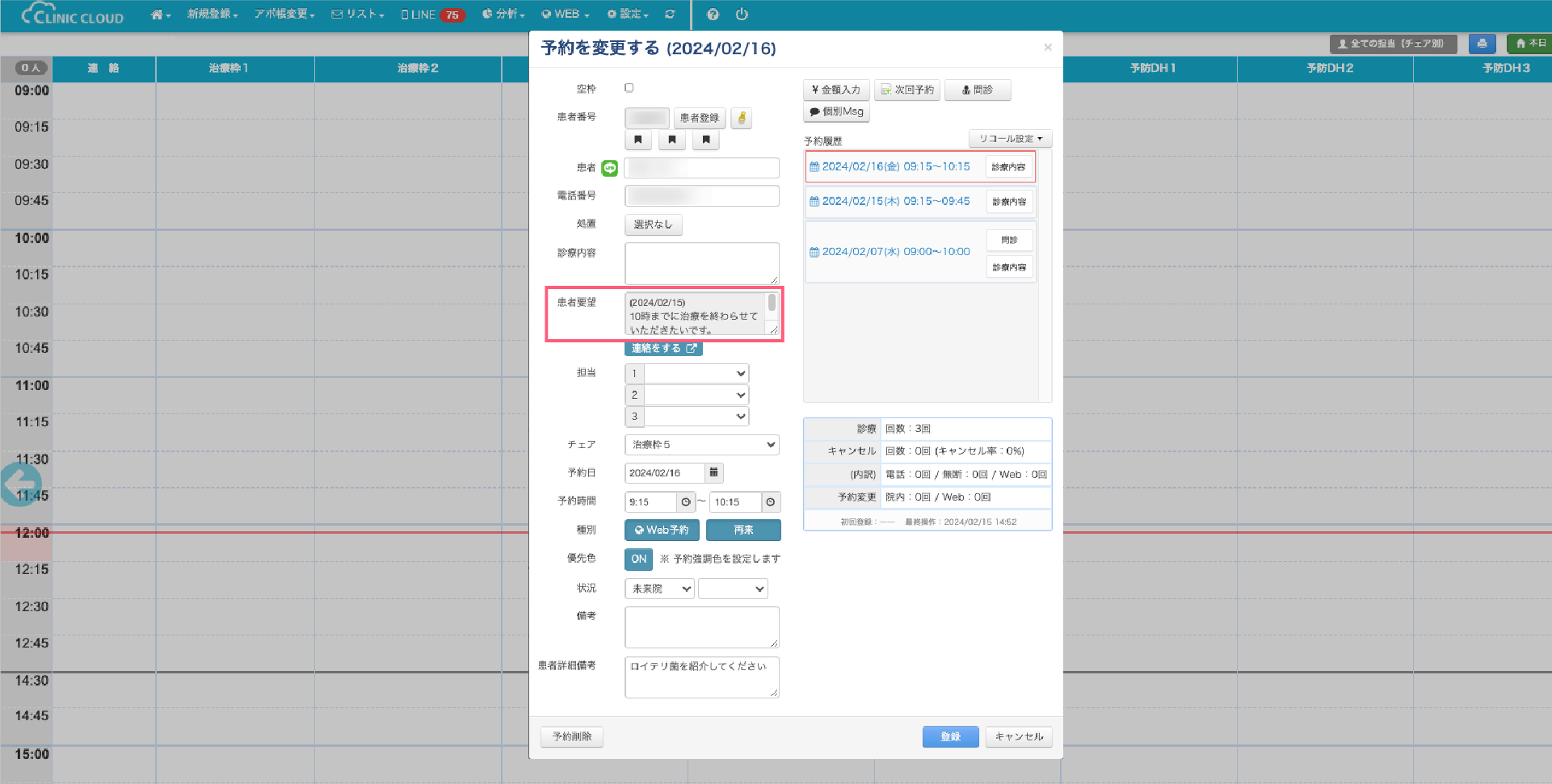Toggle the 優先色 ON switch

pyautogui.click(x=638, y=559)
